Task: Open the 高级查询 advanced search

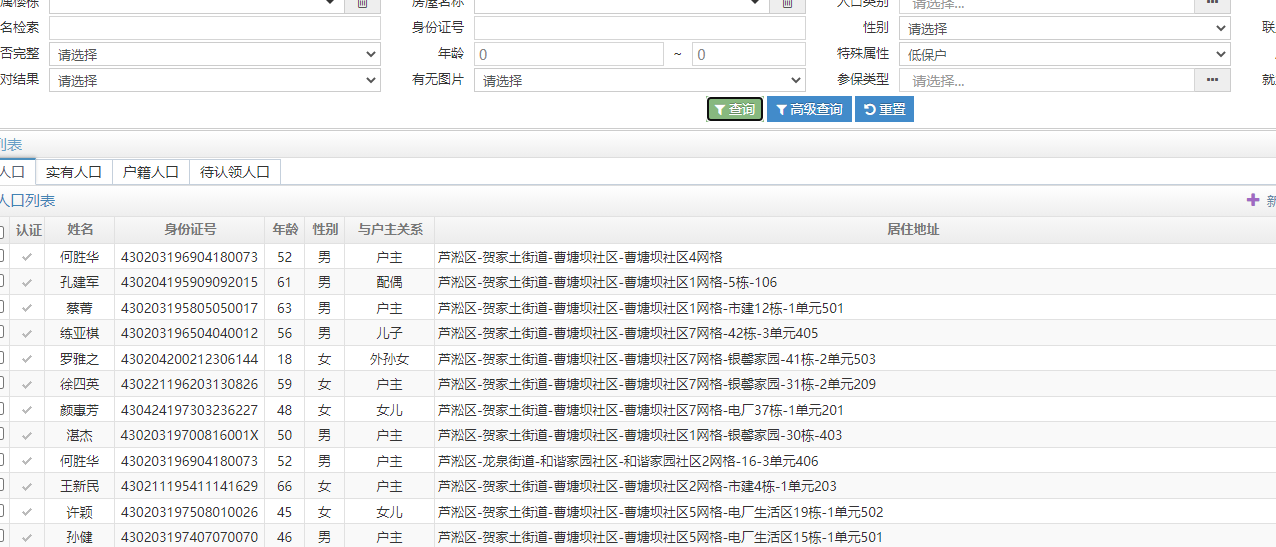Action: click(x=809, y=109)
